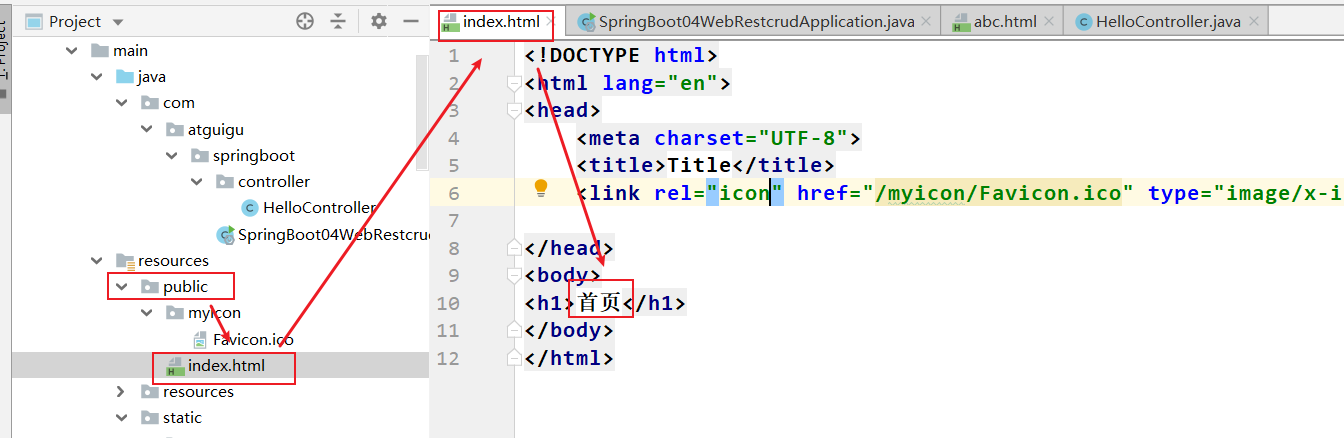Expand the nested resources folder
Viewport: 1344px width, 438px height.
tap(121, 392)
